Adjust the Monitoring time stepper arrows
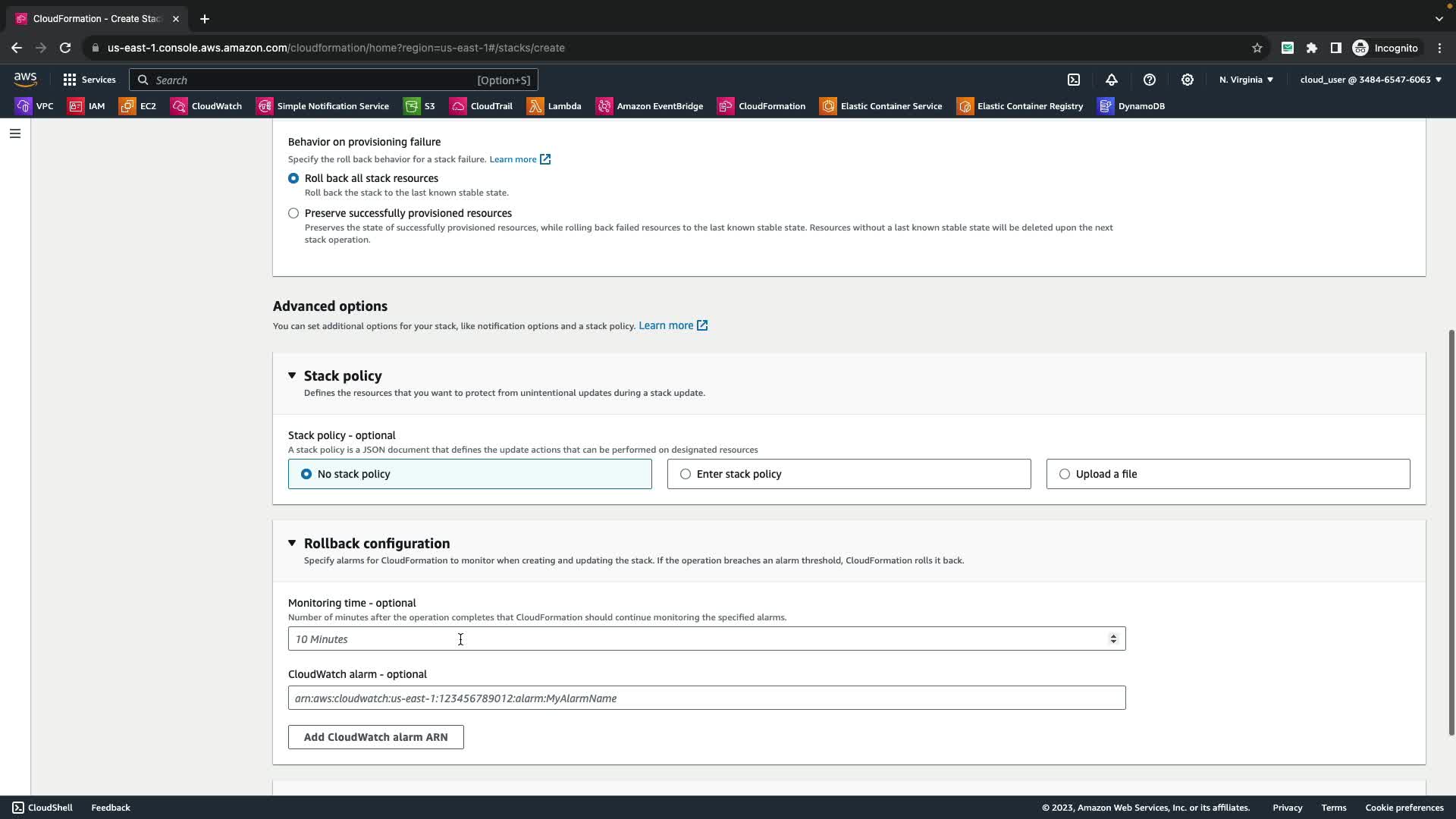Image resolution: width=1456 pixels, height=819 pixels. tap(1113, 639)
